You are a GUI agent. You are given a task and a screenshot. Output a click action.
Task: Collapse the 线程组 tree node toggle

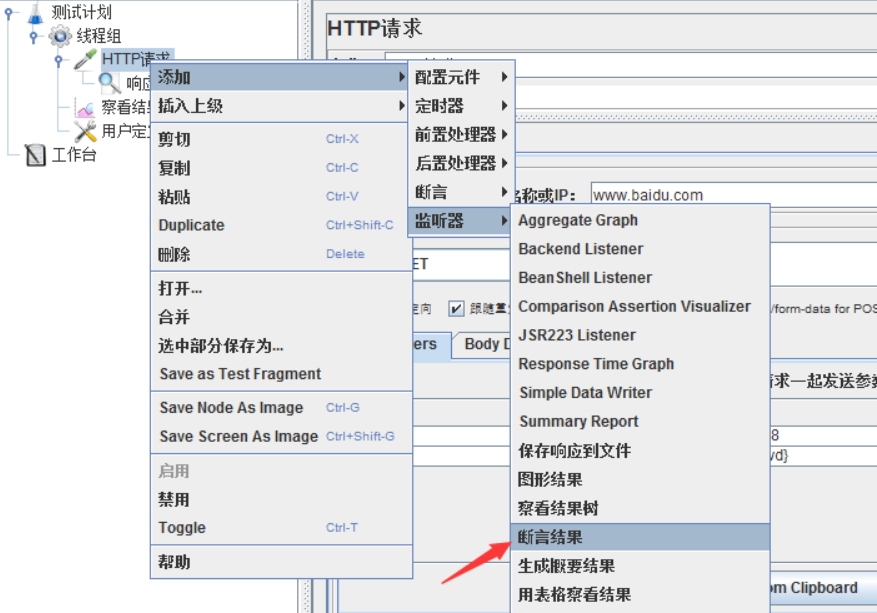34,36
